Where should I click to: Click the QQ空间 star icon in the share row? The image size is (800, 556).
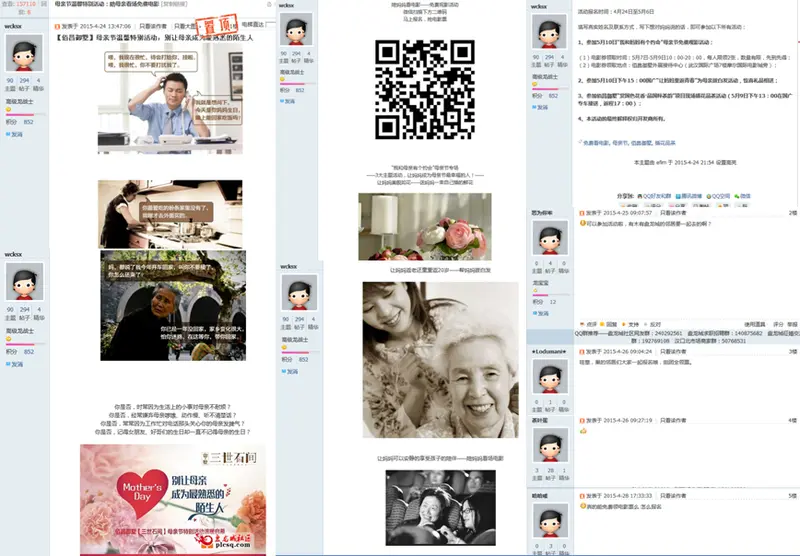point(709,196)
